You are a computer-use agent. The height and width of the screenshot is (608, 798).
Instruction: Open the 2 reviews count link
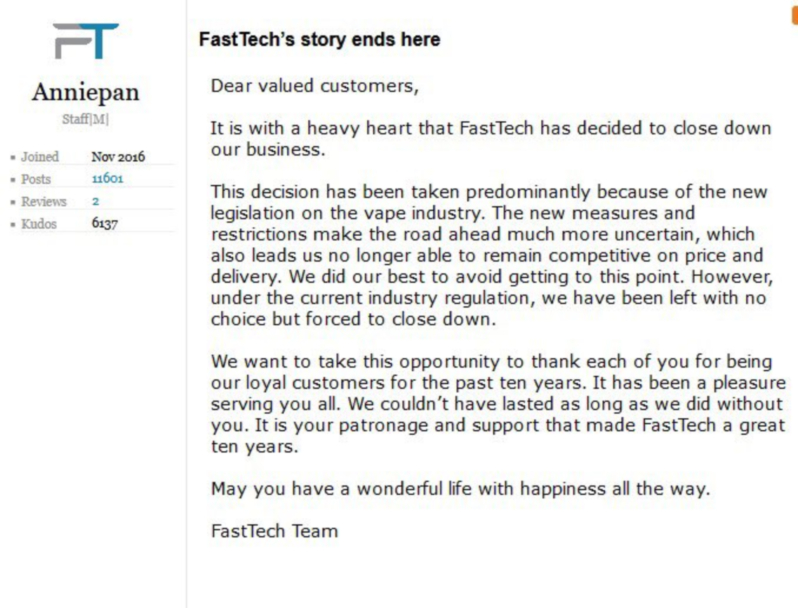coord(96,201)
